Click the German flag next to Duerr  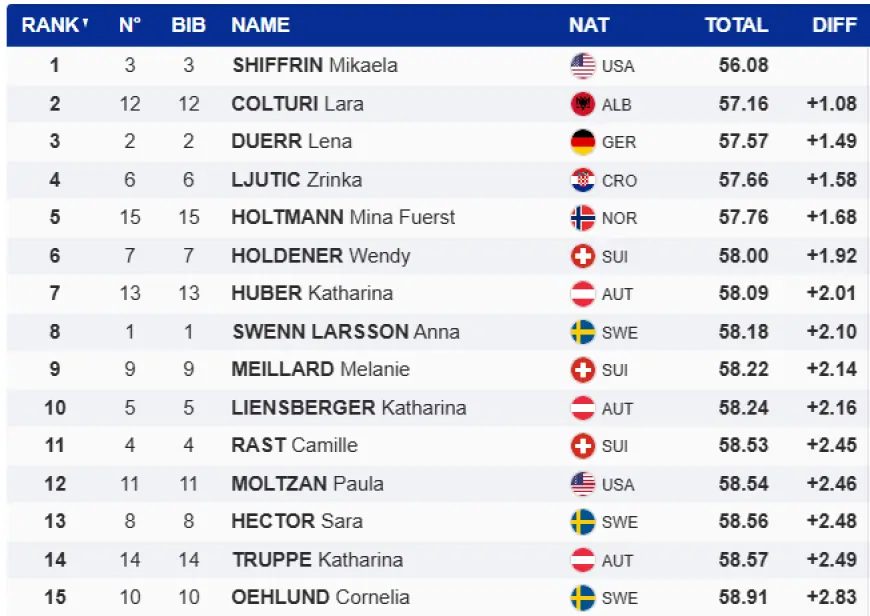pos(582,142)
